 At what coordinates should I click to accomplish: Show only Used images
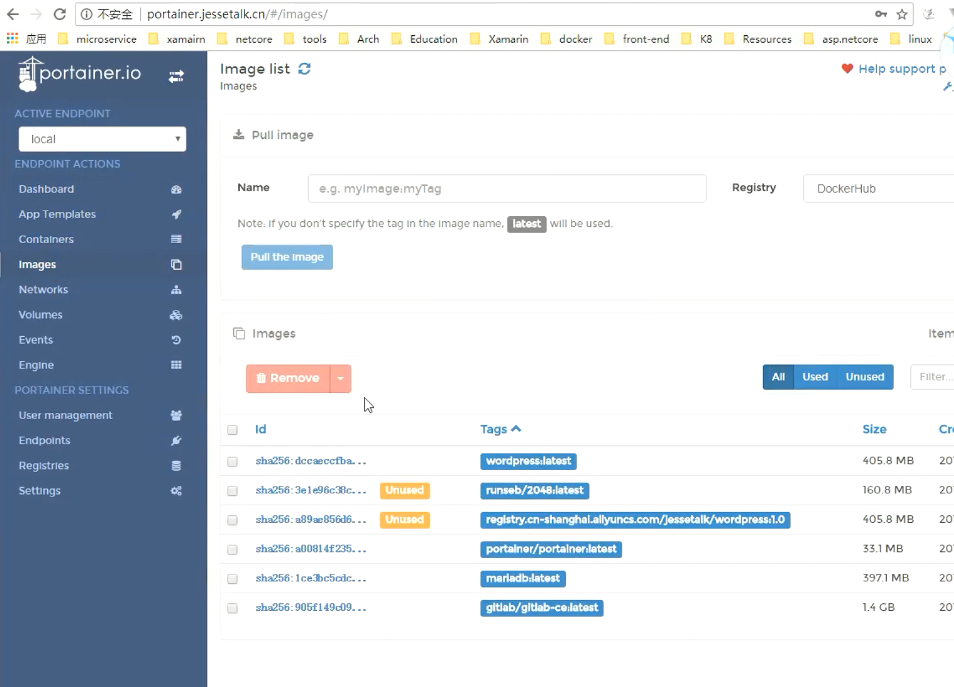[815, 377]
